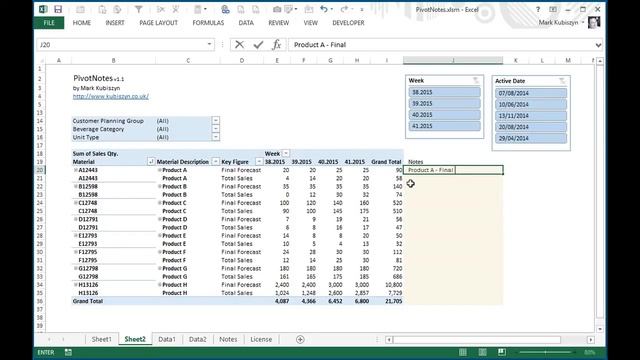Click vertical scrollbar down arrow
The image size is (640, 360).
(600, 329)
